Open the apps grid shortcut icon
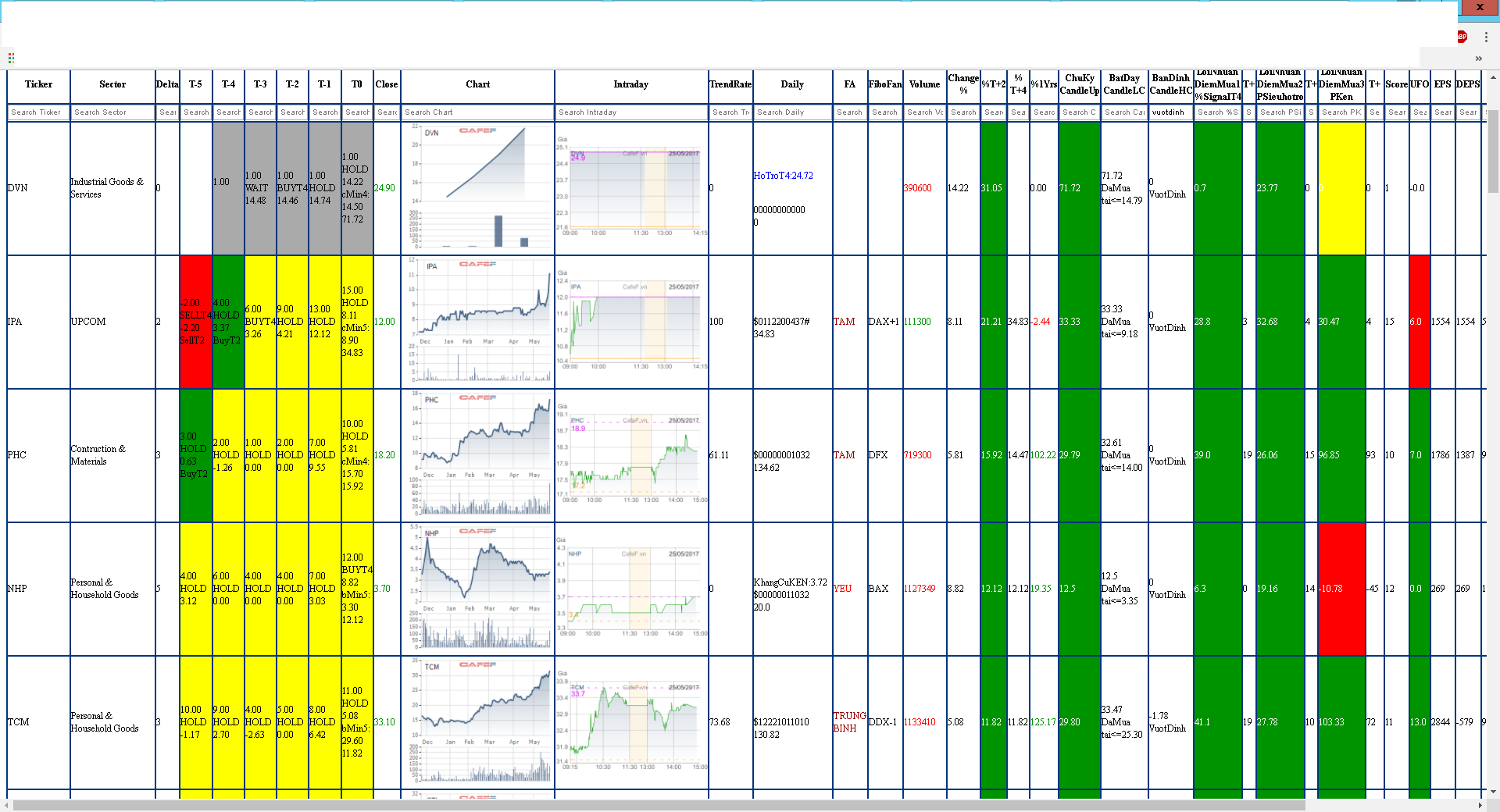 (11, 58)
